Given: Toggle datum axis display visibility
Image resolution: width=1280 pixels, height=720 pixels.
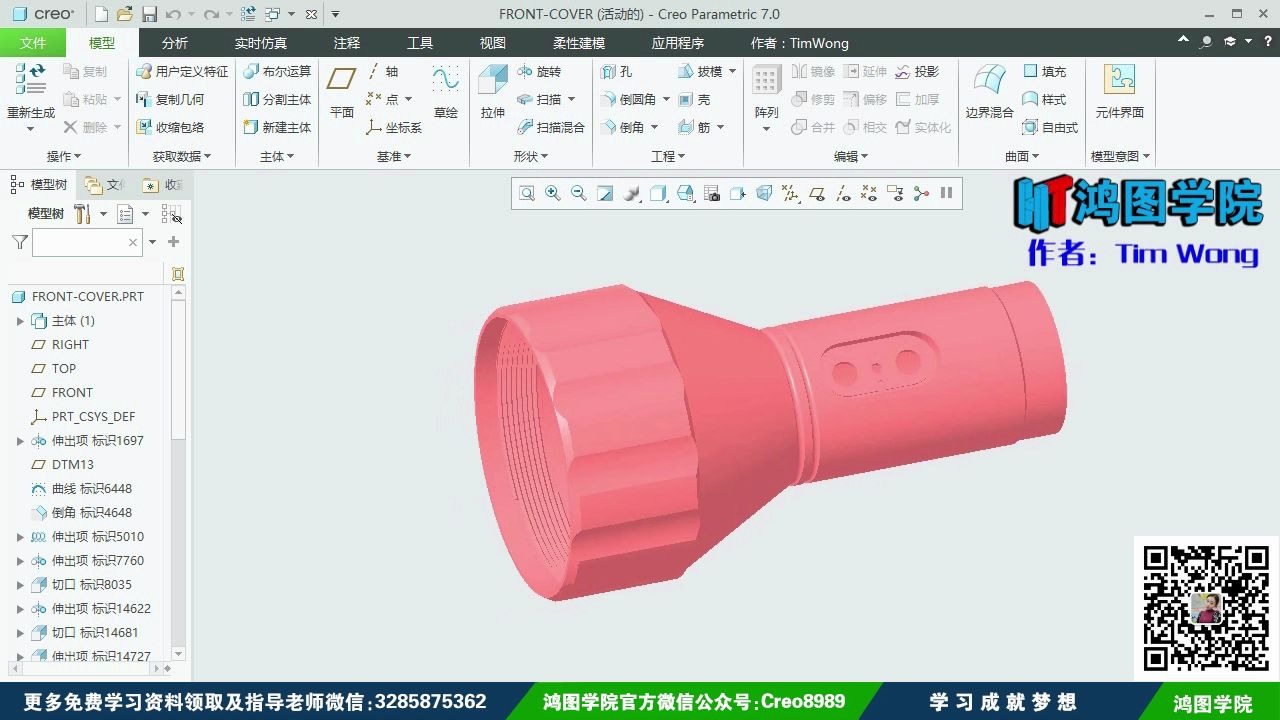Looking at the screenshot, I should point(845,193).
